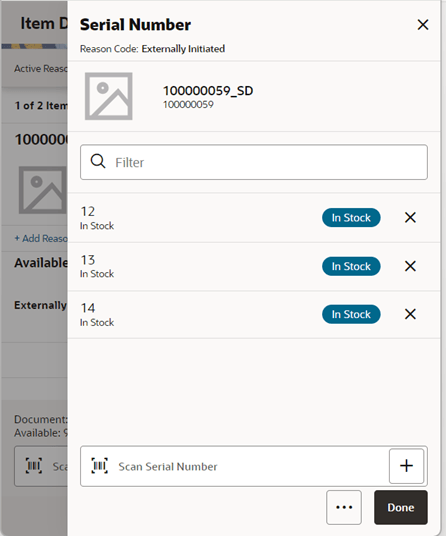This screenshot has width=446, height=536.
Task: Click the In Stock badge for serial 14
Action: point(351,314)
